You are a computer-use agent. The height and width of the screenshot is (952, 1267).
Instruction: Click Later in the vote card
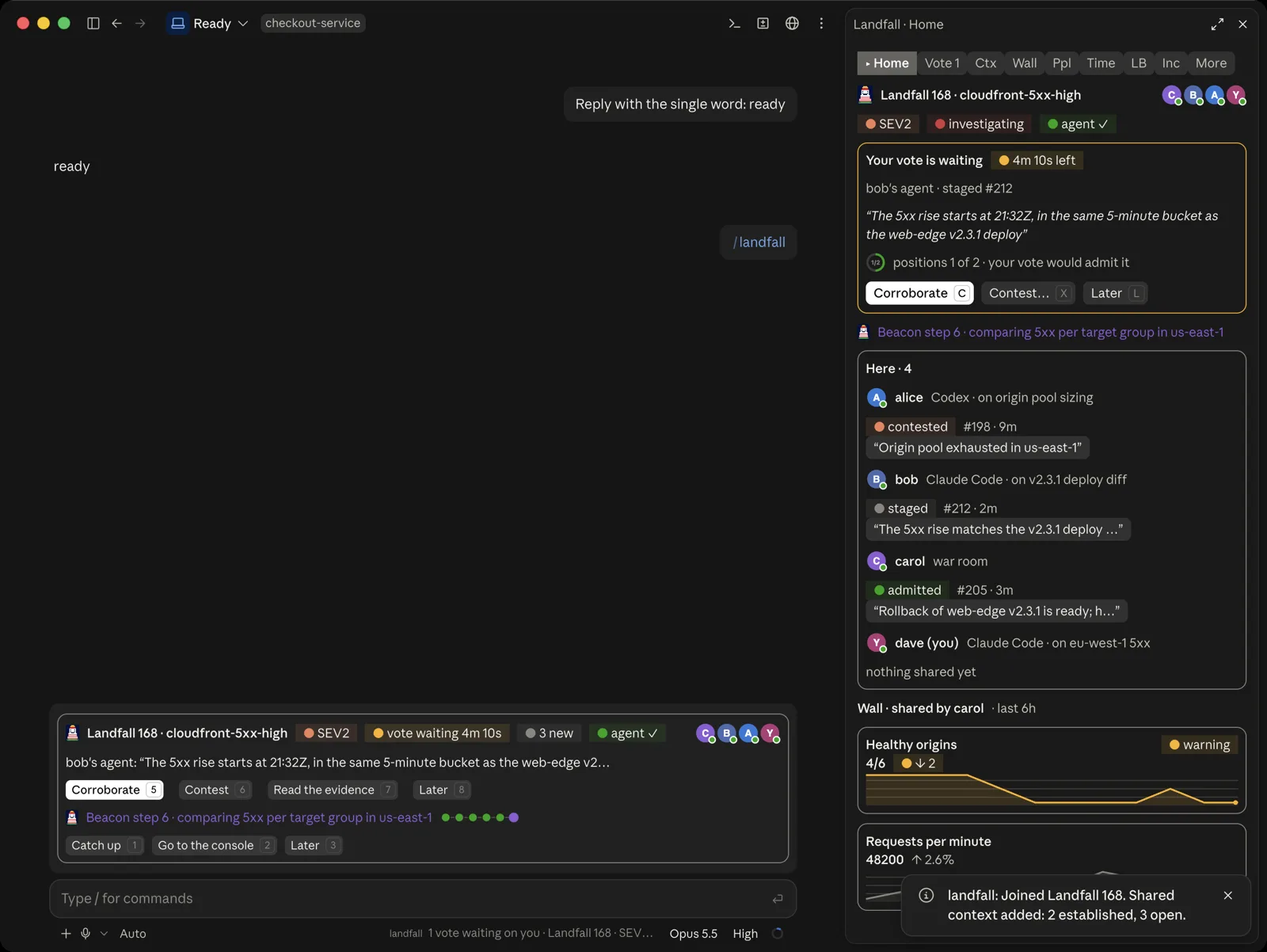[1115, 293]
